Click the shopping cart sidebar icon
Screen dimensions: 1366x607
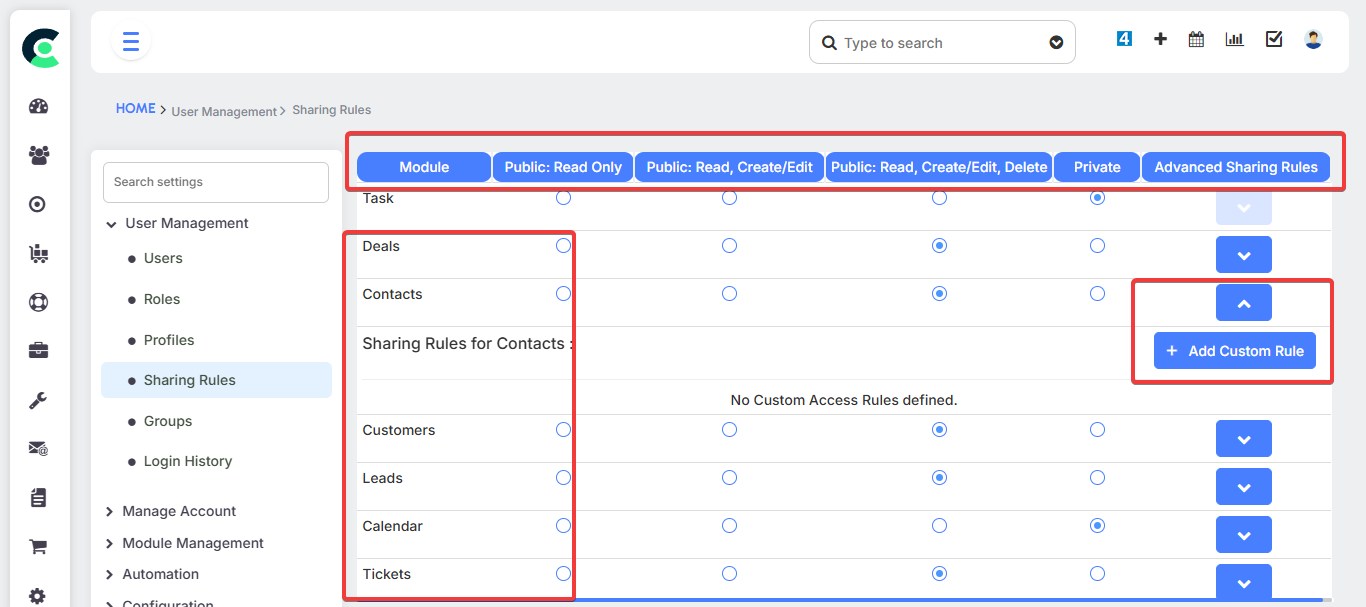tap(38, 547)
